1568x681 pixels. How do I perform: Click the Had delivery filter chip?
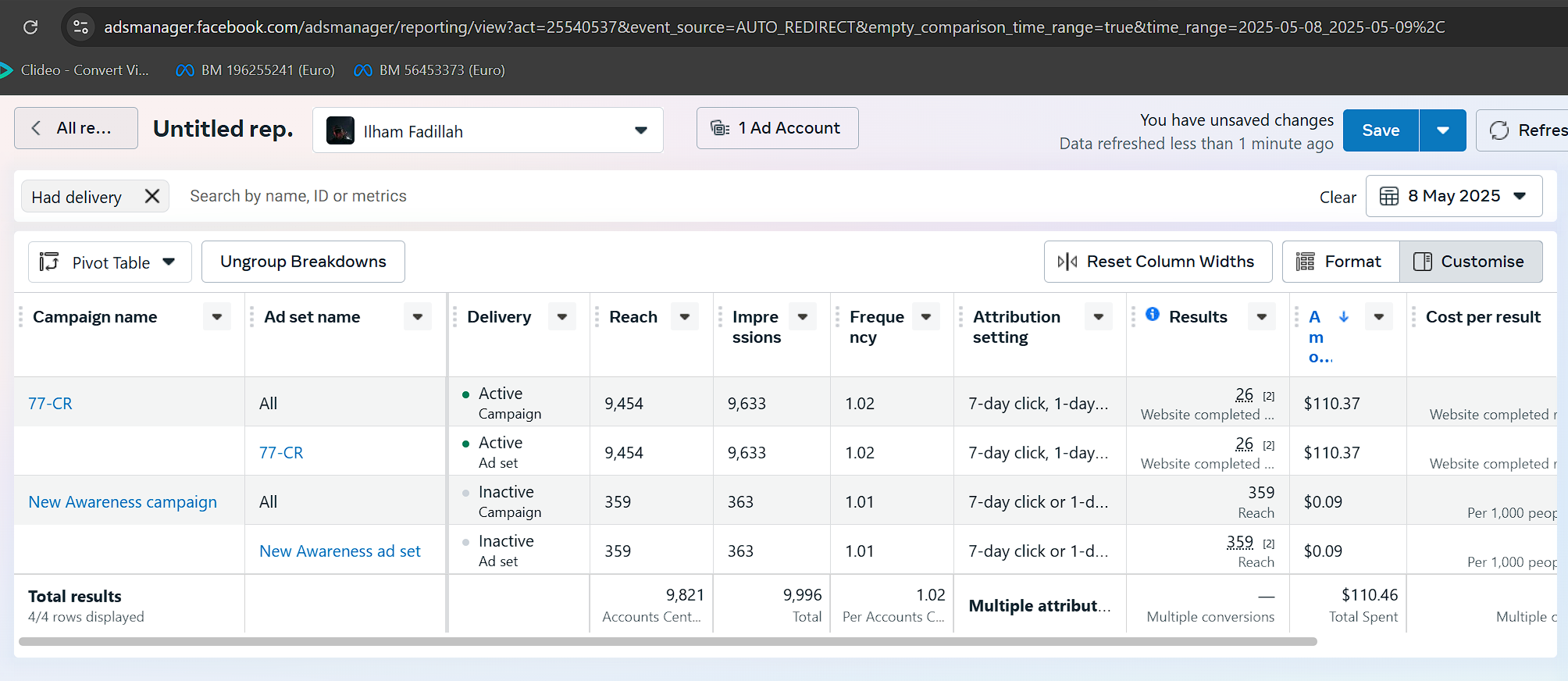94,197
